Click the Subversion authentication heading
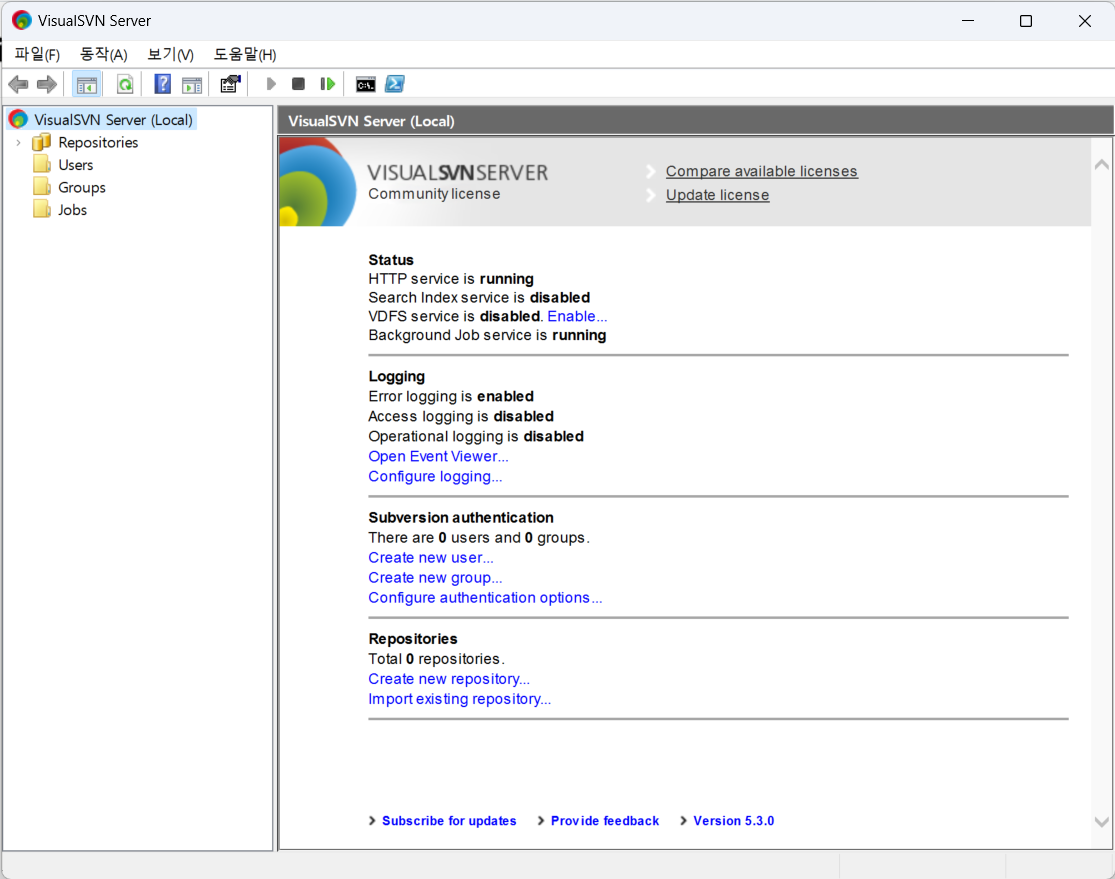Viewport: 1115px width, 879px height. [x=461, y=518]
